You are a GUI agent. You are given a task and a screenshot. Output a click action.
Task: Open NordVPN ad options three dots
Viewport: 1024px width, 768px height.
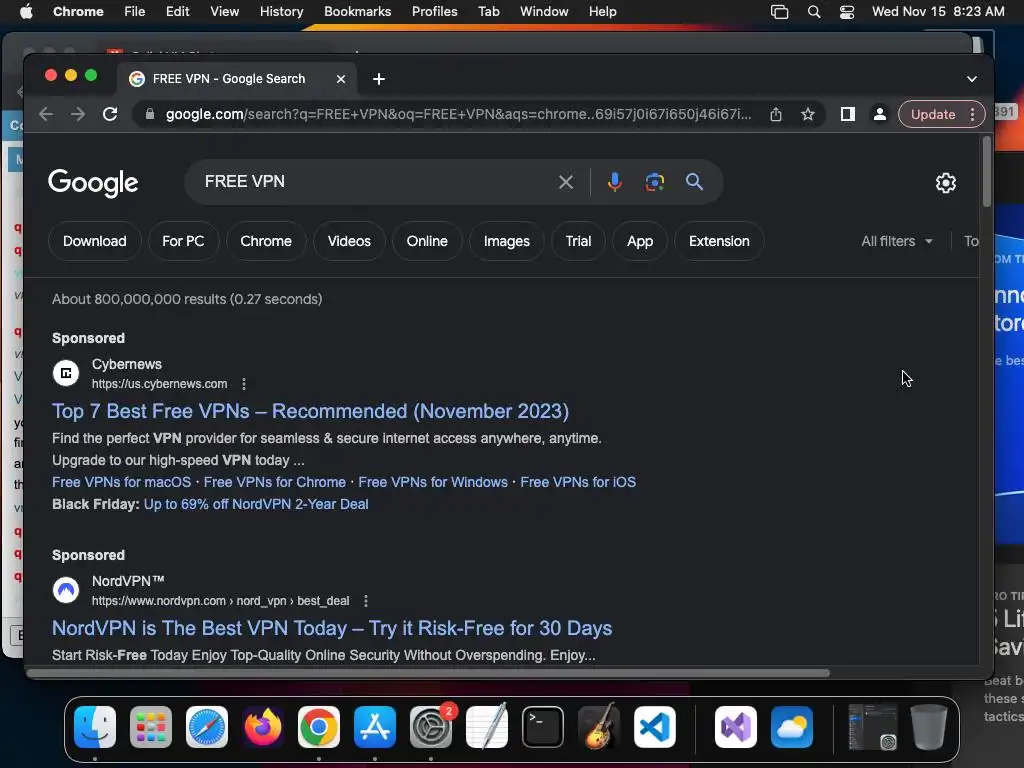[366, 601]
